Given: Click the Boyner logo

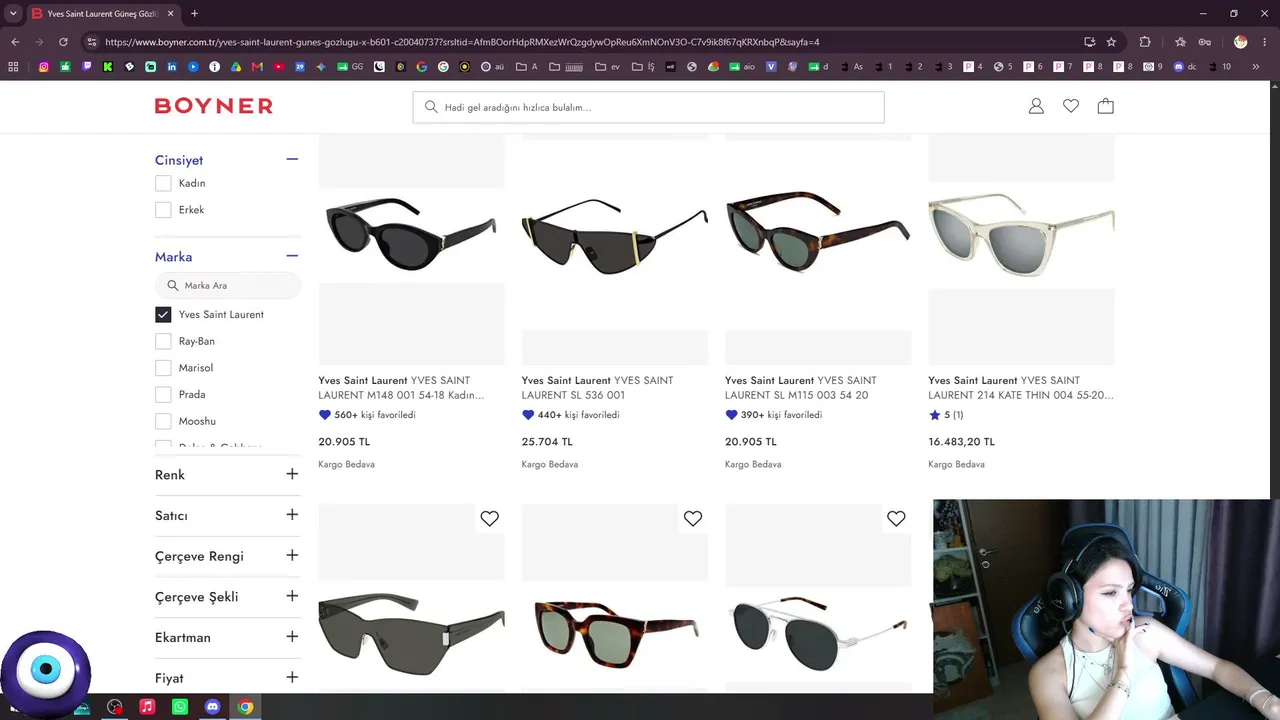Looking at the screenshot, I should point(214,106).
